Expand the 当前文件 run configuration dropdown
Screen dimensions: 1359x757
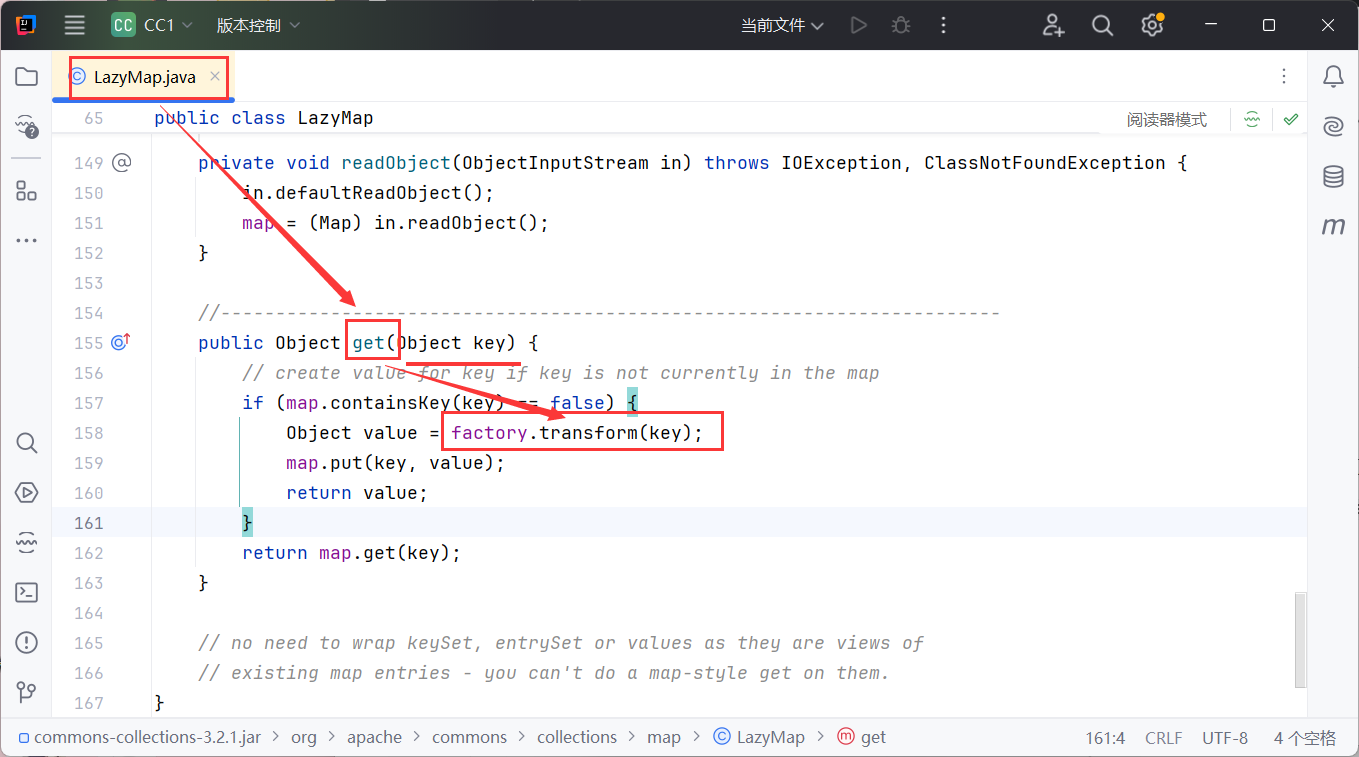click(x=782, y=25)
